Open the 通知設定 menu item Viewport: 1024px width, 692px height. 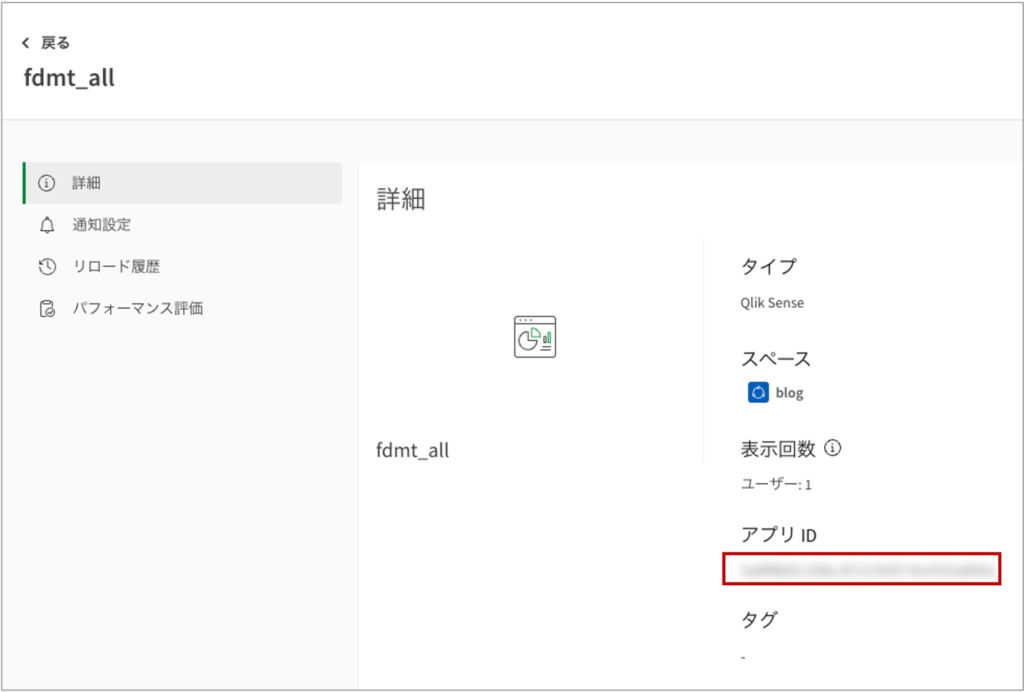pos(101,225)
